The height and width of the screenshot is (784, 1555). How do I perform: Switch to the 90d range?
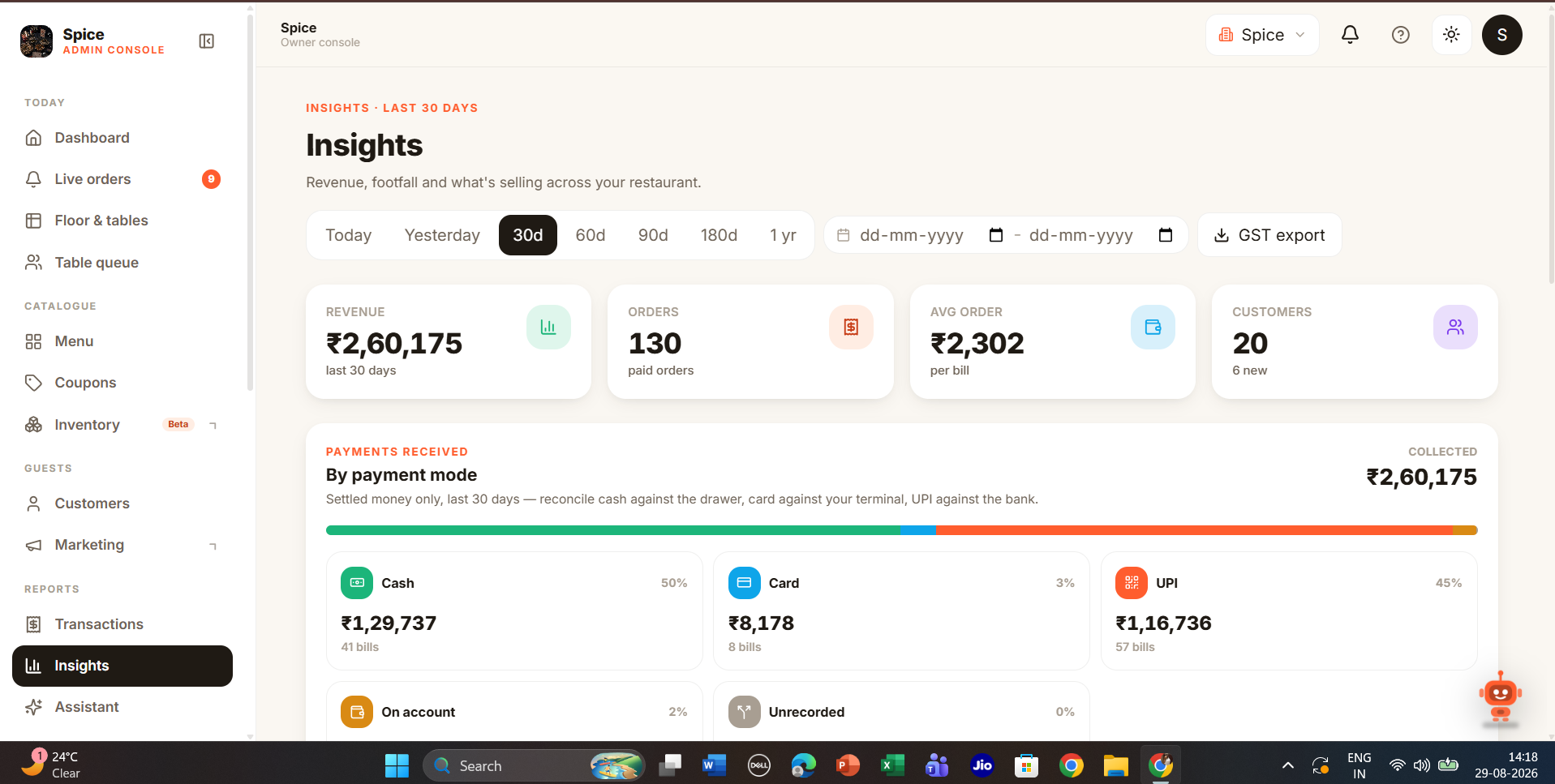pos(653,235)
